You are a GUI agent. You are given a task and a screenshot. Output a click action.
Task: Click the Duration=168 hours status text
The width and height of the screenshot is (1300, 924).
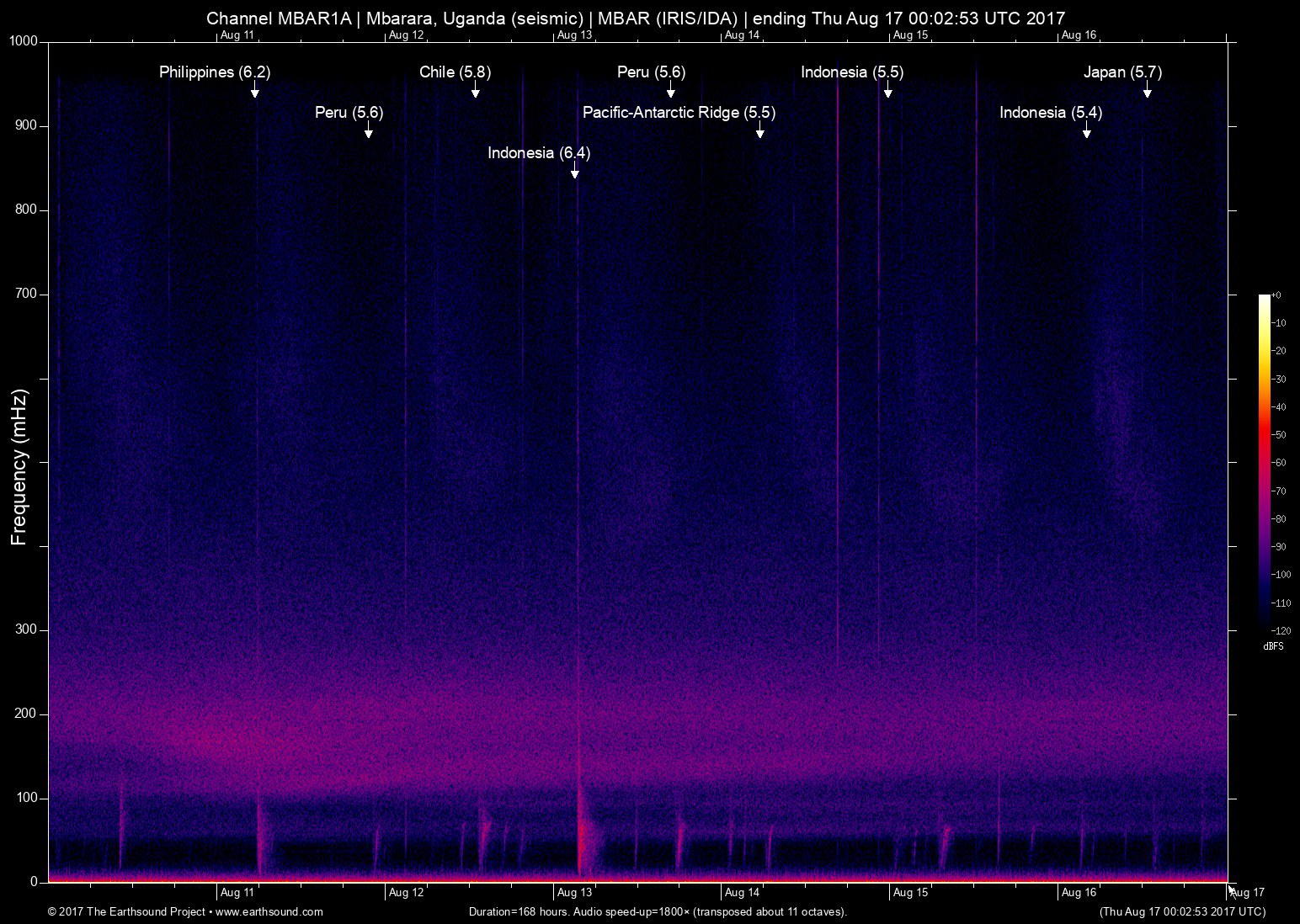(x=657, y=911)
